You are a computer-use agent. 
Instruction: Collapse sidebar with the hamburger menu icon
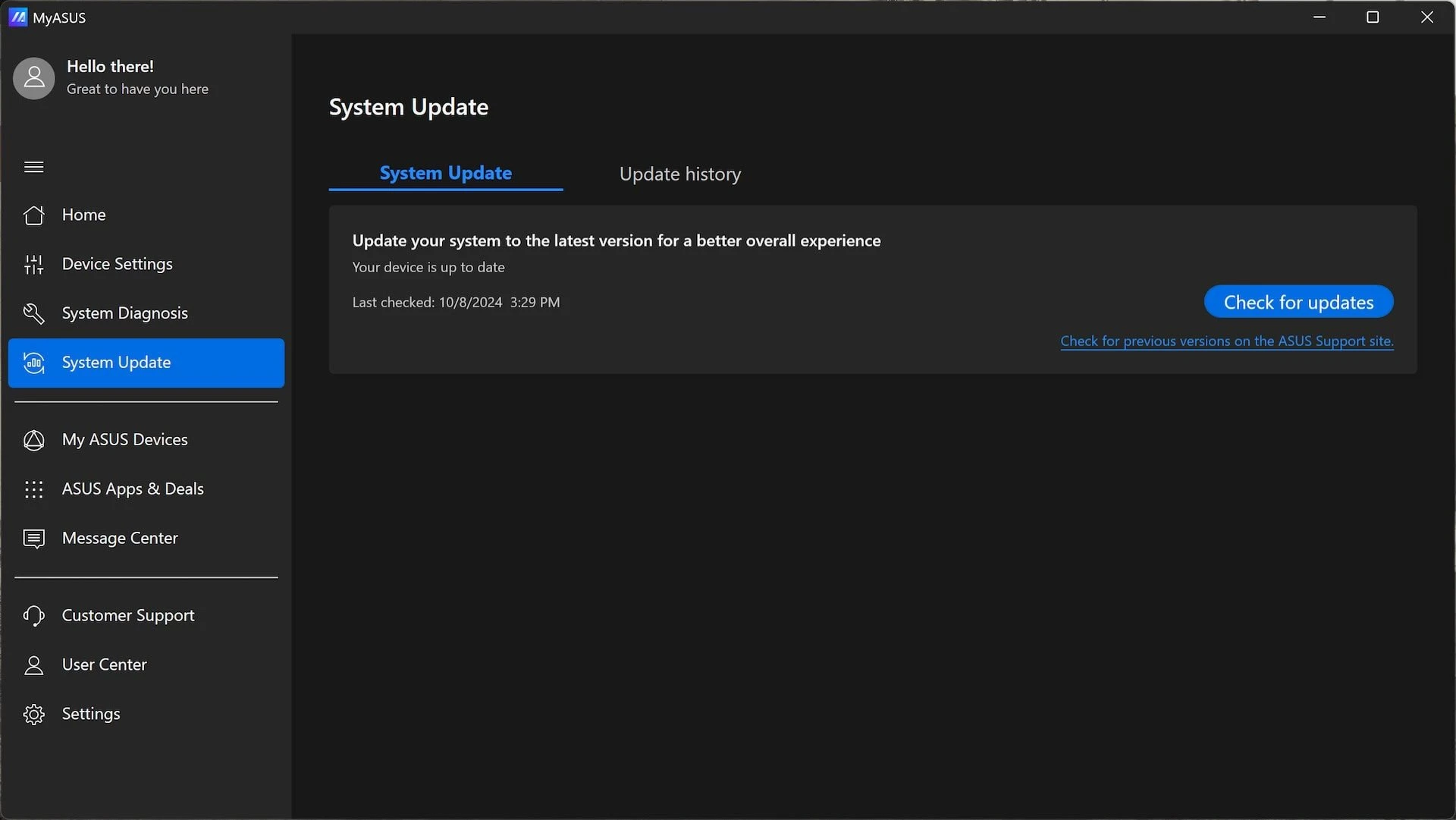tap(34, 167)
